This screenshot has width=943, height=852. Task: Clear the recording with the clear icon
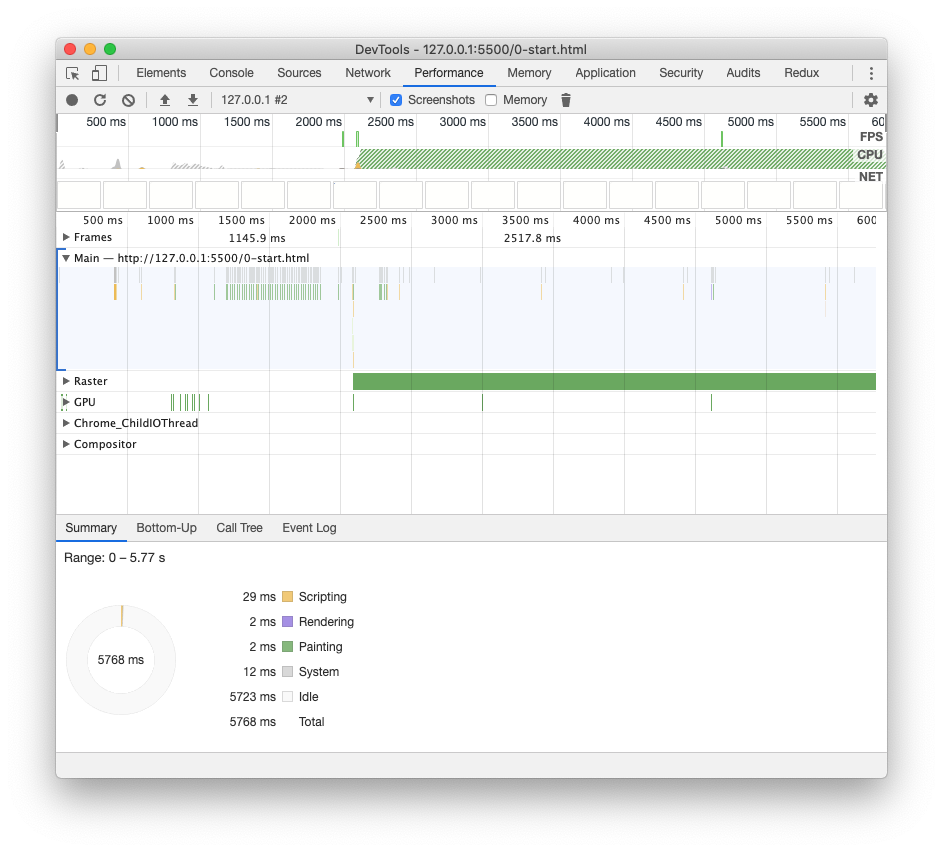(x=128, y=100)
